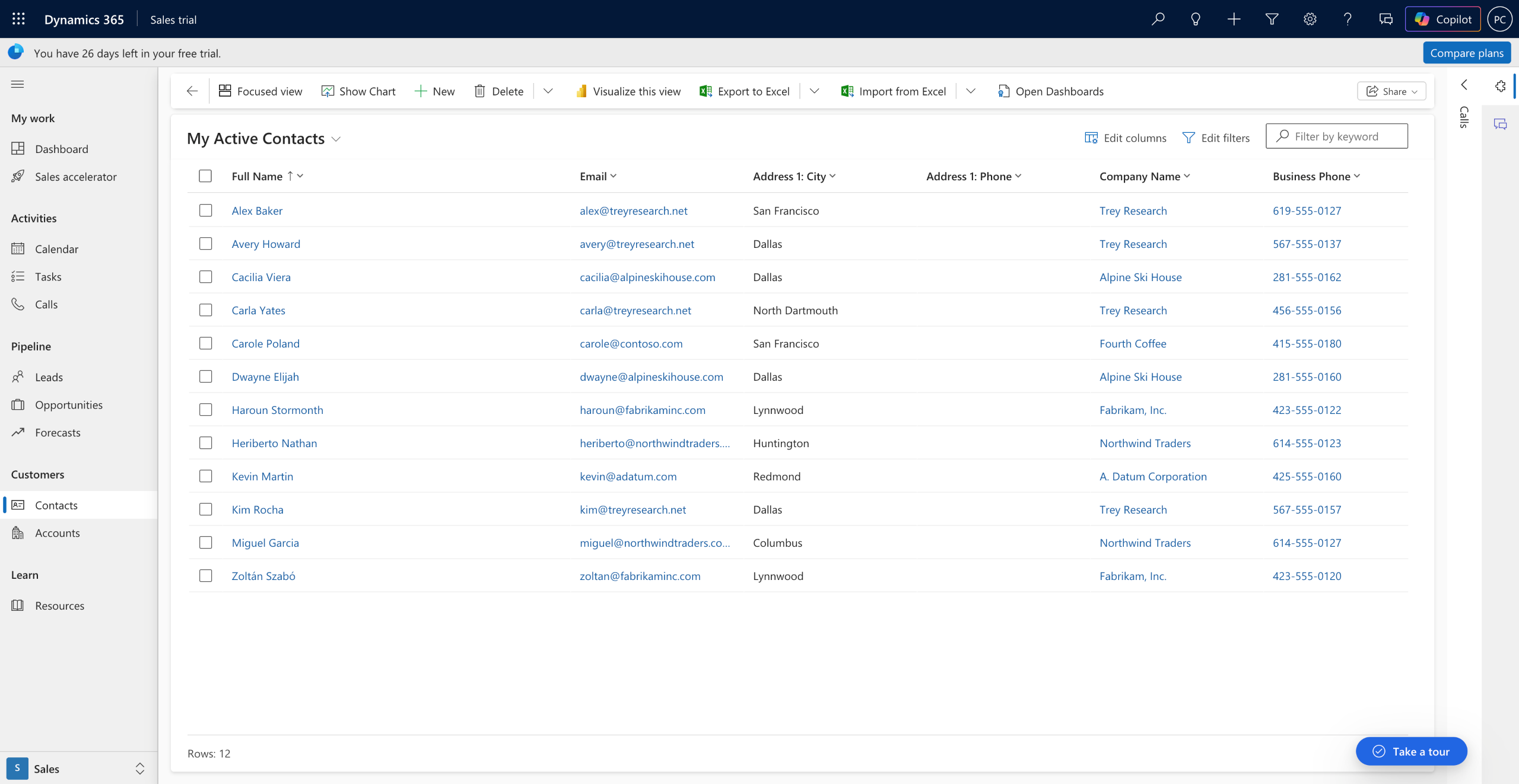The height and width of the screenshot is (784, 1519).
Task: Open the lightbulb assistant icon
Action: pyautogui.click(x=1196, y=19)
